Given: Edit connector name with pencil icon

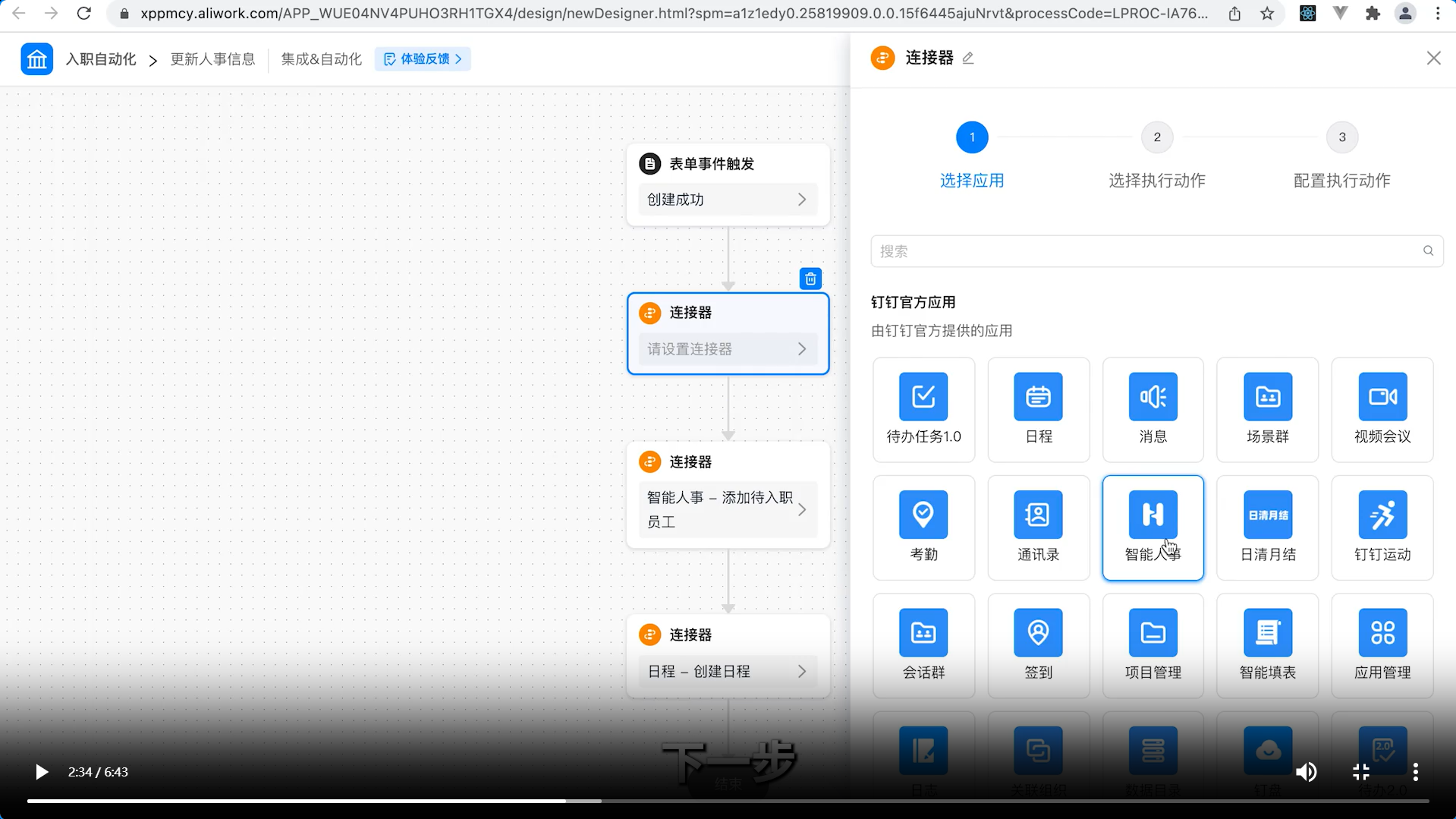Looking at the screenshot, I should [968, 58].
